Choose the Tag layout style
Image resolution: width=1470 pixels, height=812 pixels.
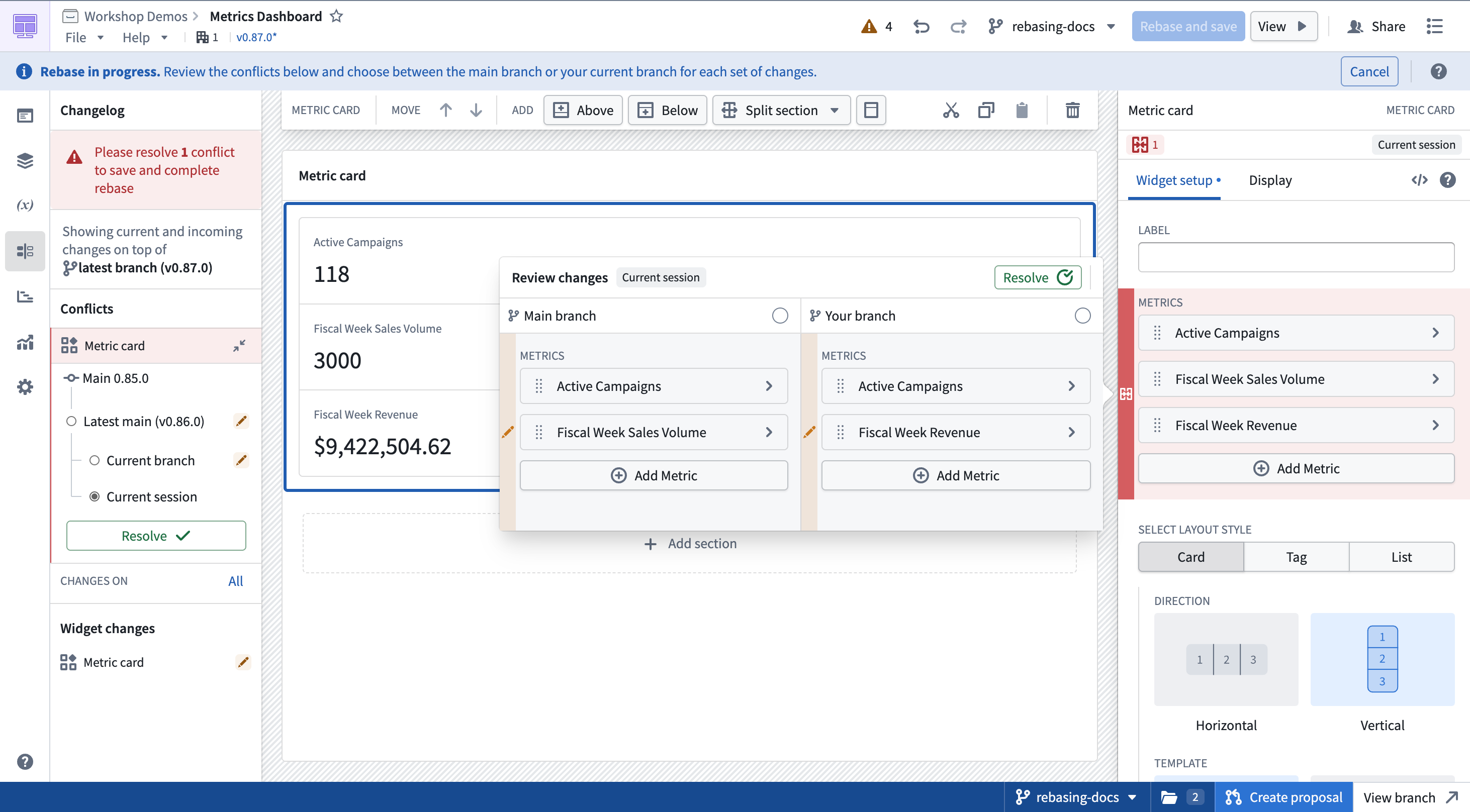click(x=1296, y=557)
